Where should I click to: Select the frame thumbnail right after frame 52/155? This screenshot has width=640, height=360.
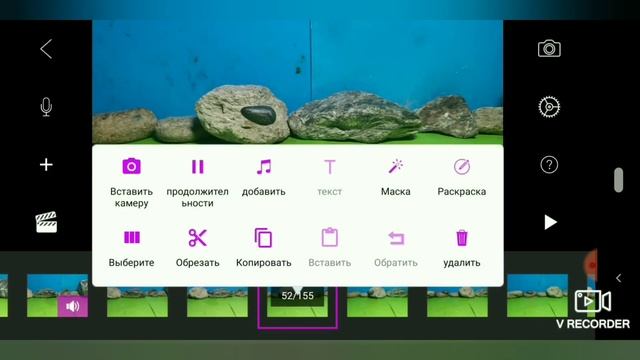pyautogui.click(x=377, y=302)
